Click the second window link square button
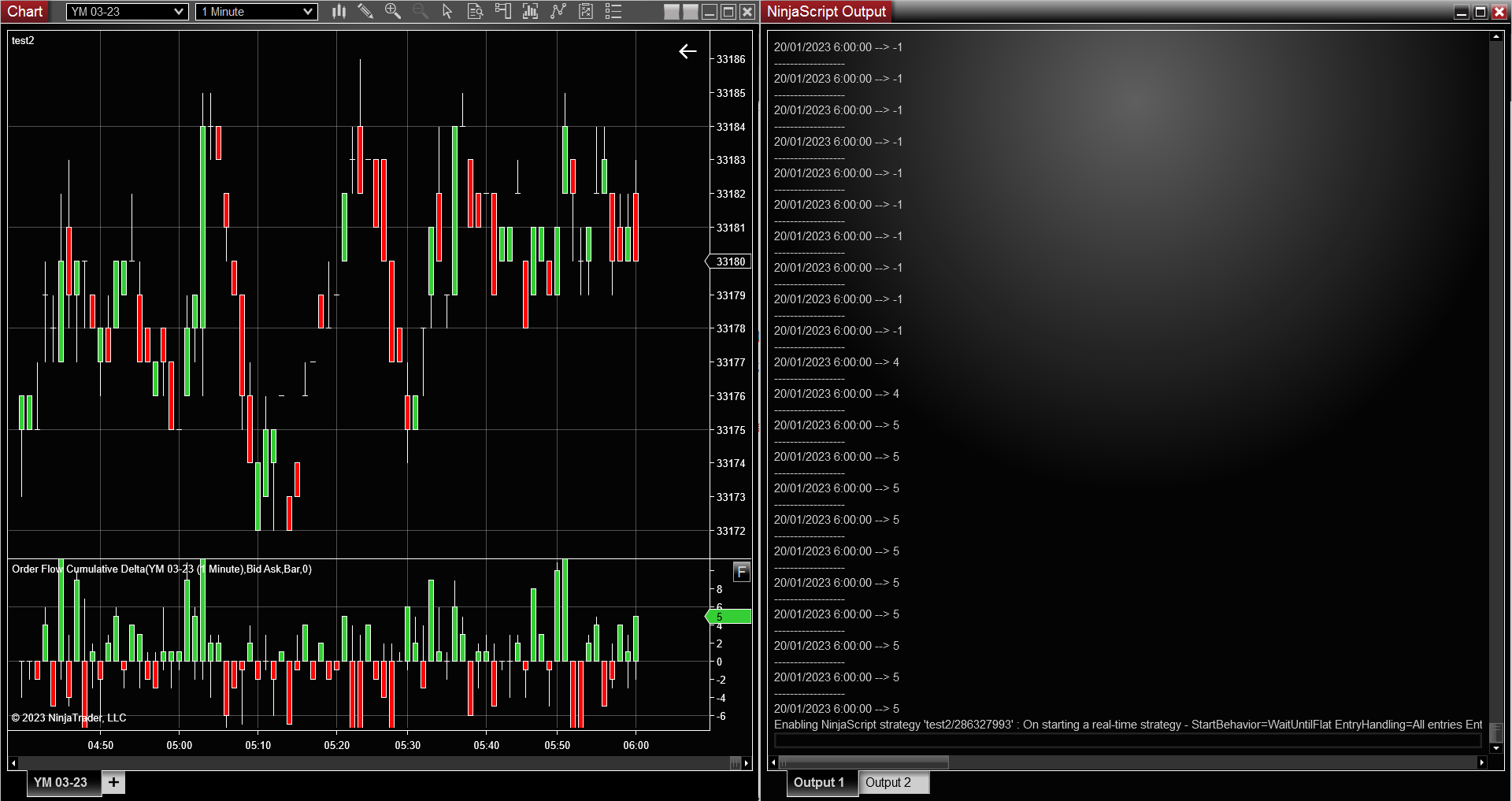This screenshot has width=1512, height=801. click(x=691, y=12)
